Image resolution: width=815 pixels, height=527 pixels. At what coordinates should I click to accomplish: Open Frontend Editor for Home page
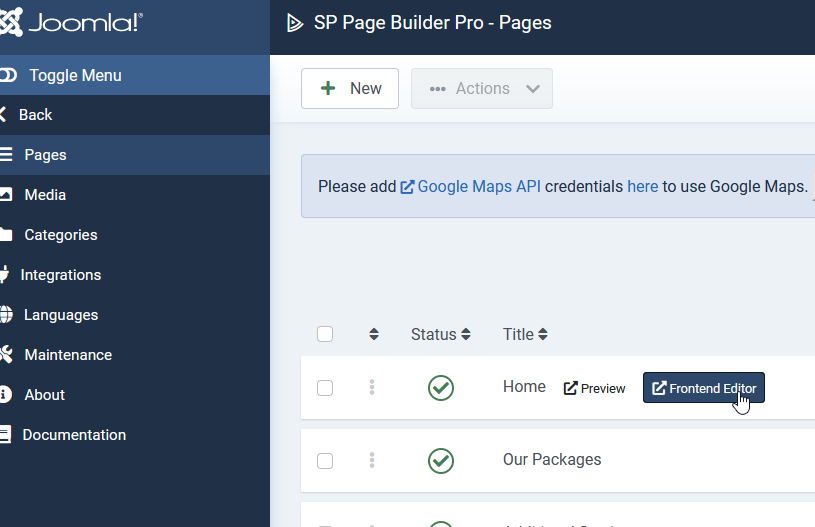click(704, 388)
